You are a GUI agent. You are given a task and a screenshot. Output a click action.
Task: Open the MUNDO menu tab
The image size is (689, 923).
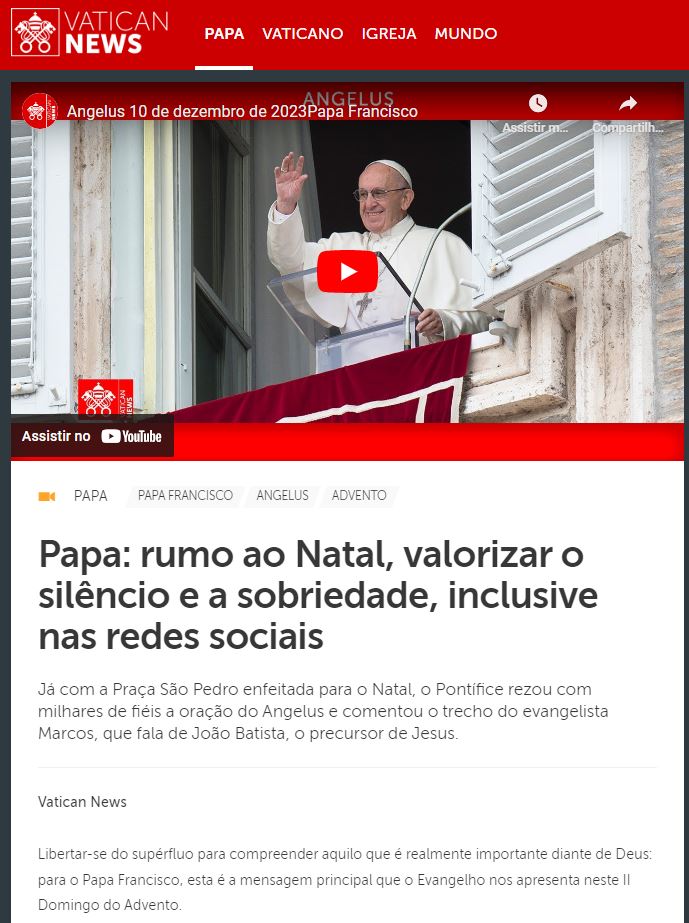point(466,34)
